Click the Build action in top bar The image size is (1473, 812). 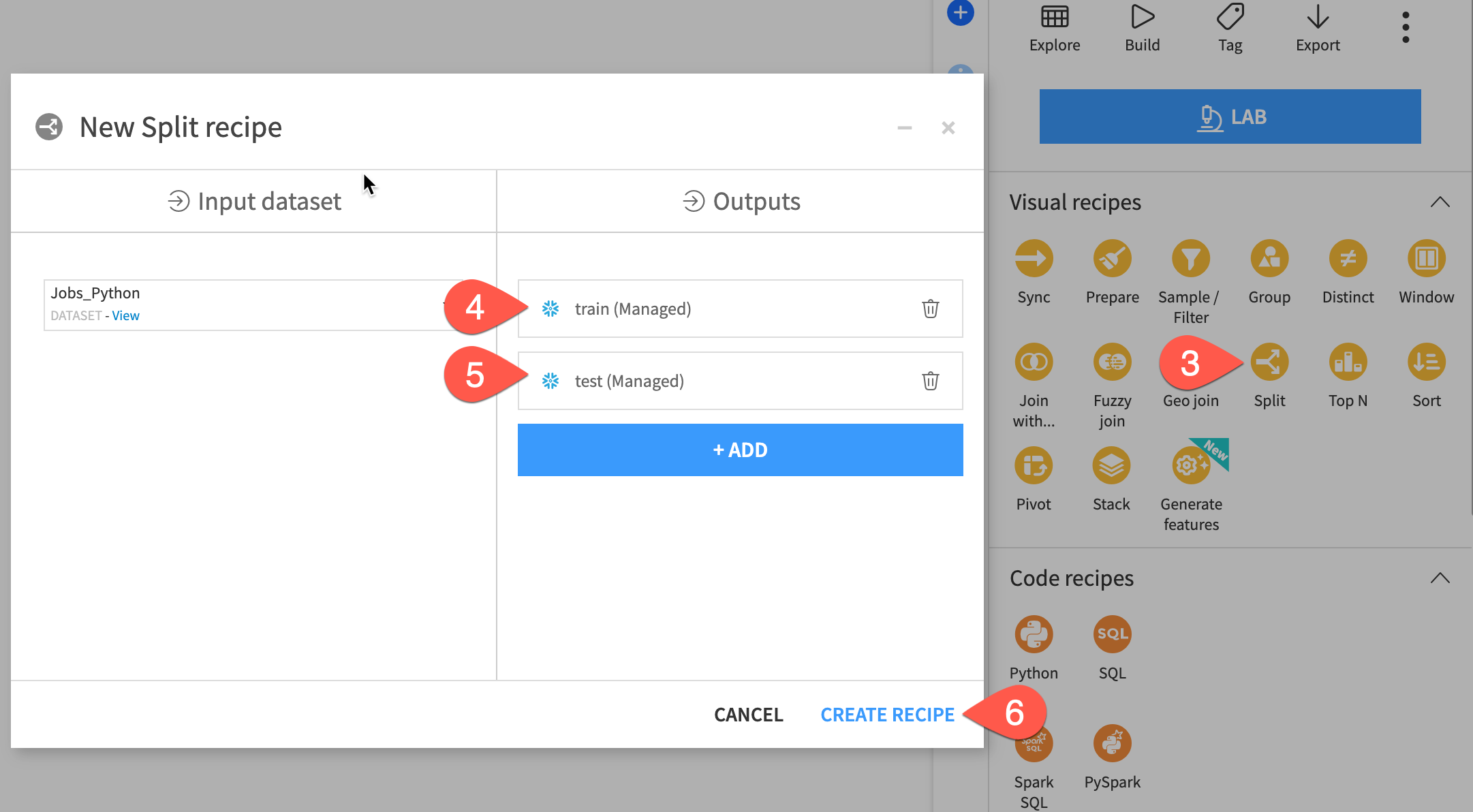[1142, 27]
